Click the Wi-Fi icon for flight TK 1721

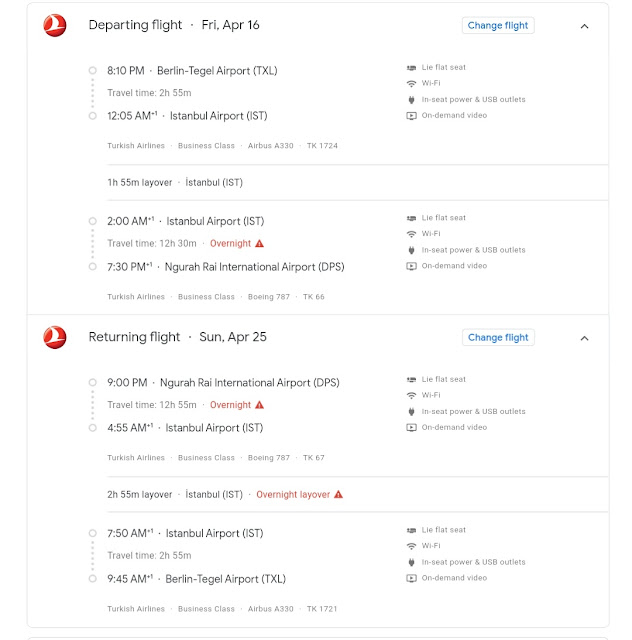coord(411,546)
